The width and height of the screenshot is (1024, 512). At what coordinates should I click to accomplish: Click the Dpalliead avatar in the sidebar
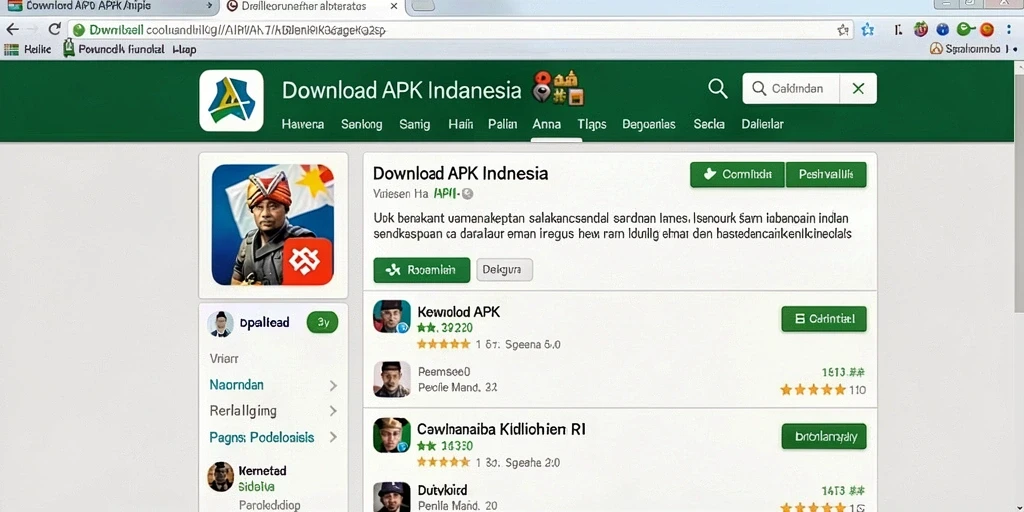click(220, 323)
